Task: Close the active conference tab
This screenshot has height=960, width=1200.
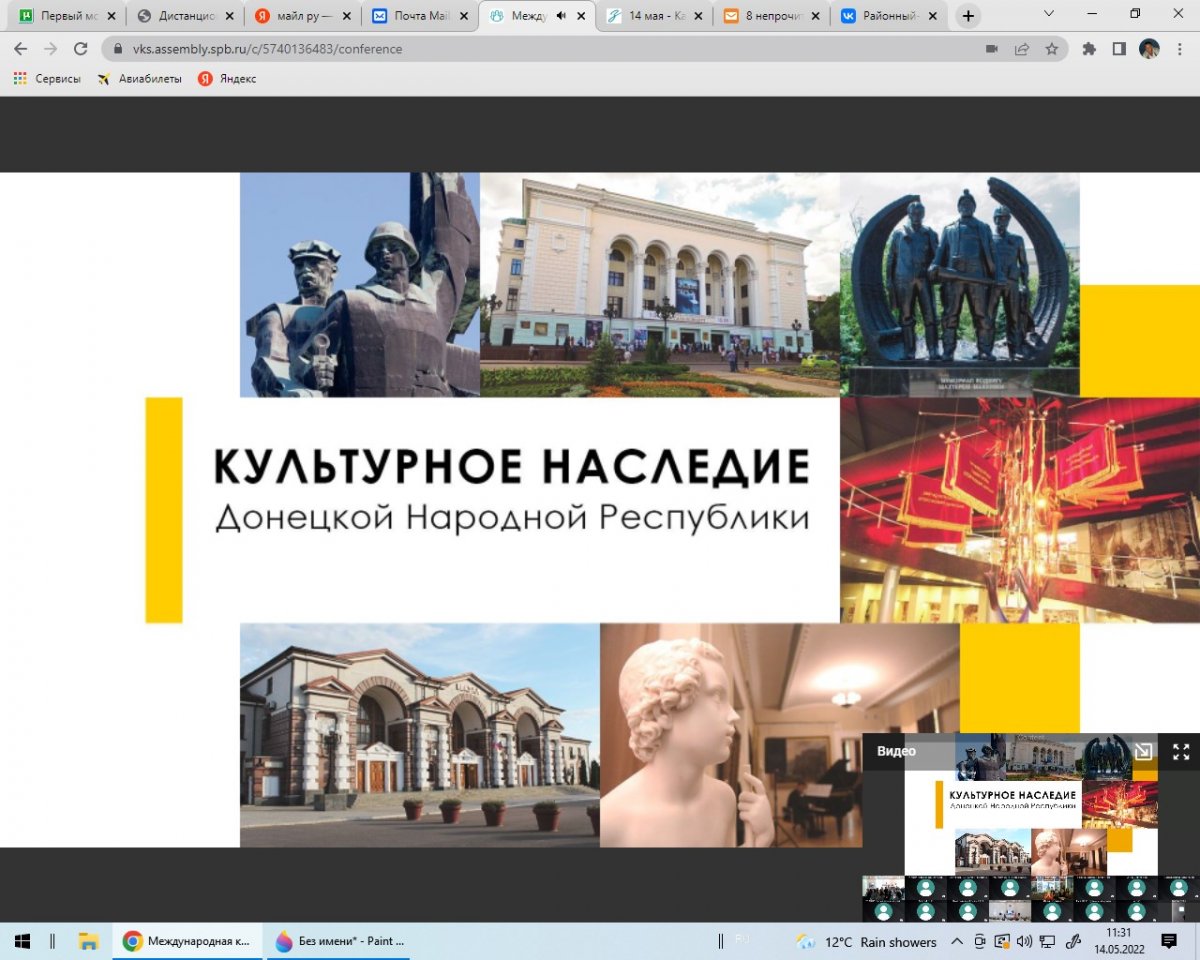Action: pyautogui.click(x=581, y=16)
